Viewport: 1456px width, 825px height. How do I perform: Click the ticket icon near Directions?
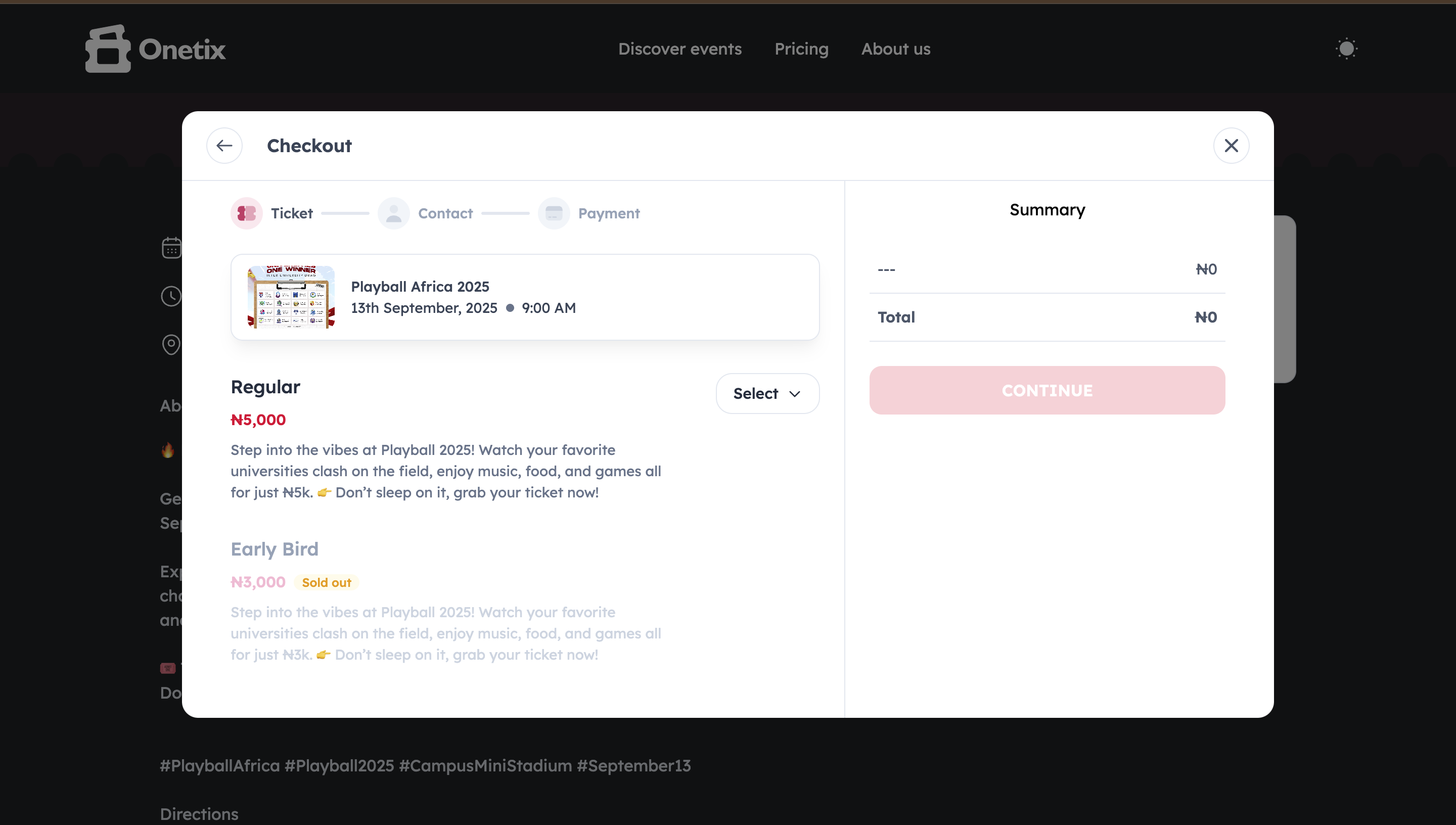[167, 668]
